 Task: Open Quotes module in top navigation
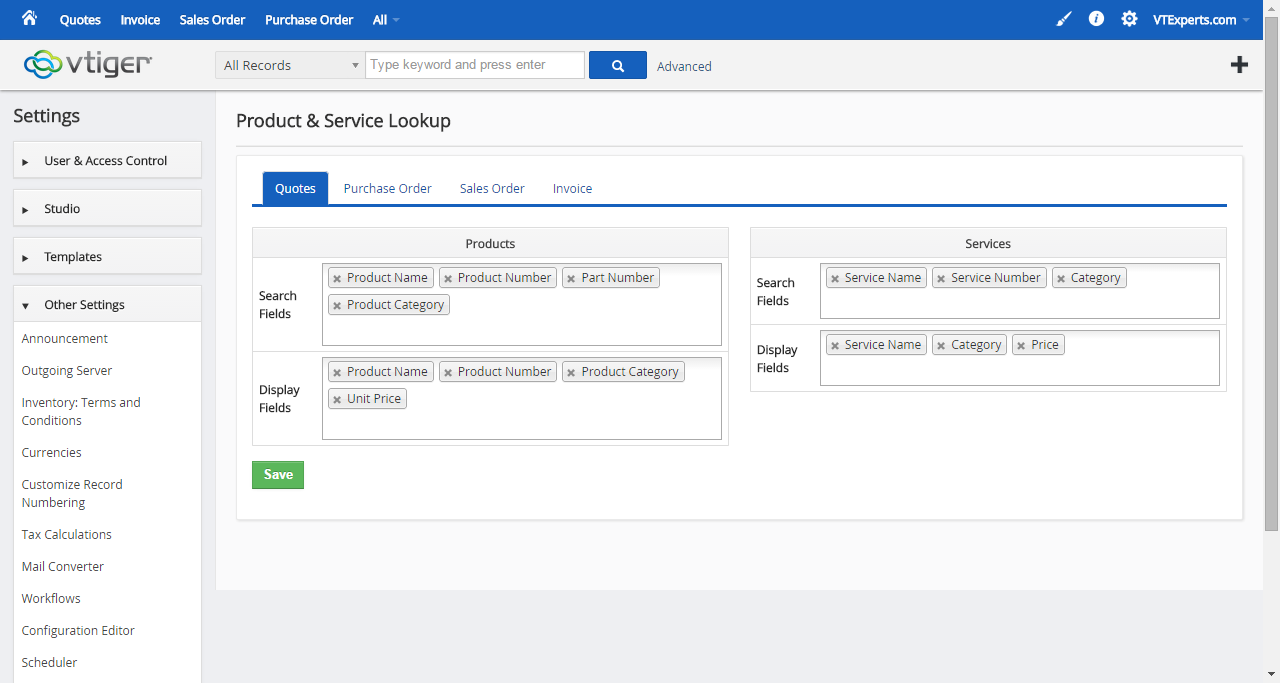coord(80,20)
